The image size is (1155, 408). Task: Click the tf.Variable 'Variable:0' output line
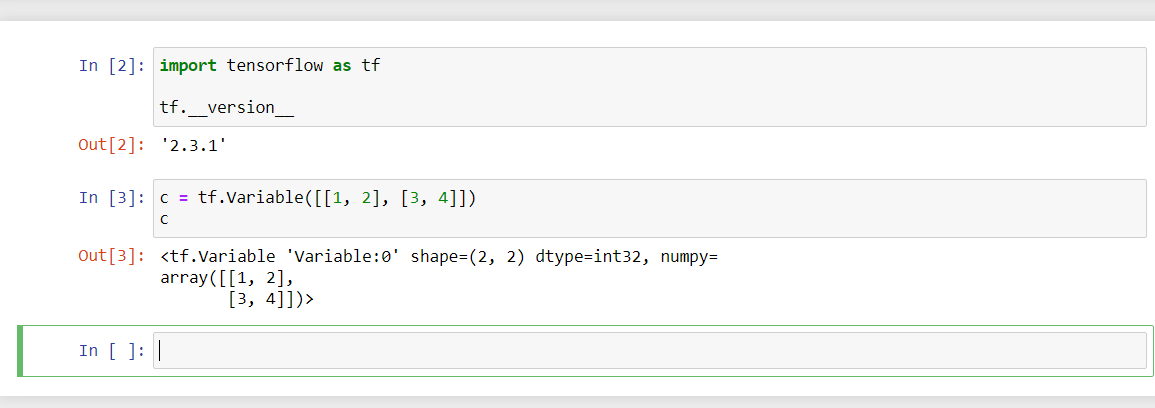point(438,256)
